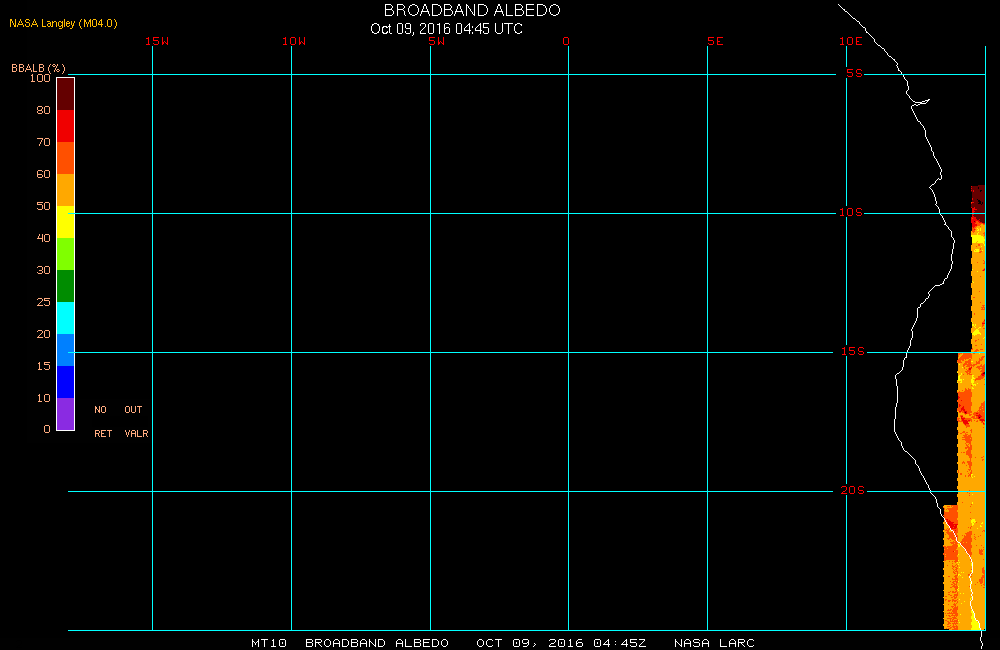This screenshot has width=1000, height=650.
Task: Click the MT10 text in the footer
Action: 268,643
